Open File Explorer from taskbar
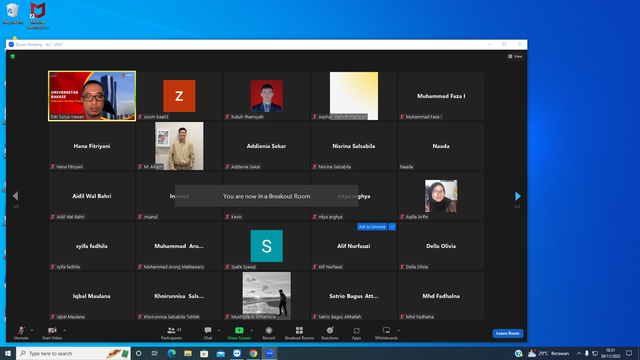 188,353
